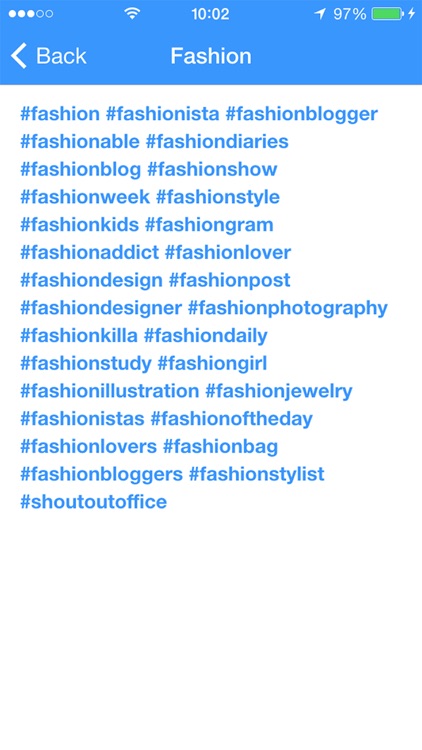Image resolution: width=422 pixels, height=750 pixels.
Task: Select the #fashionblogger hashtag
Action: point(301,114)
